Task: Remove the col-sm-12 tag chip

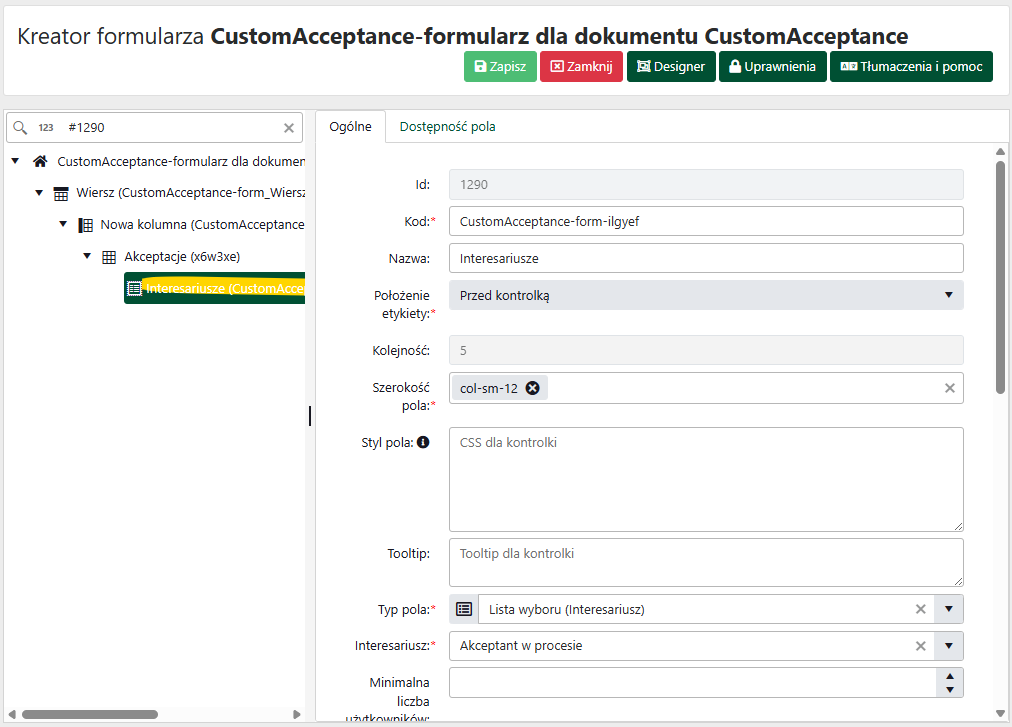Action: [x=532, y=388]
